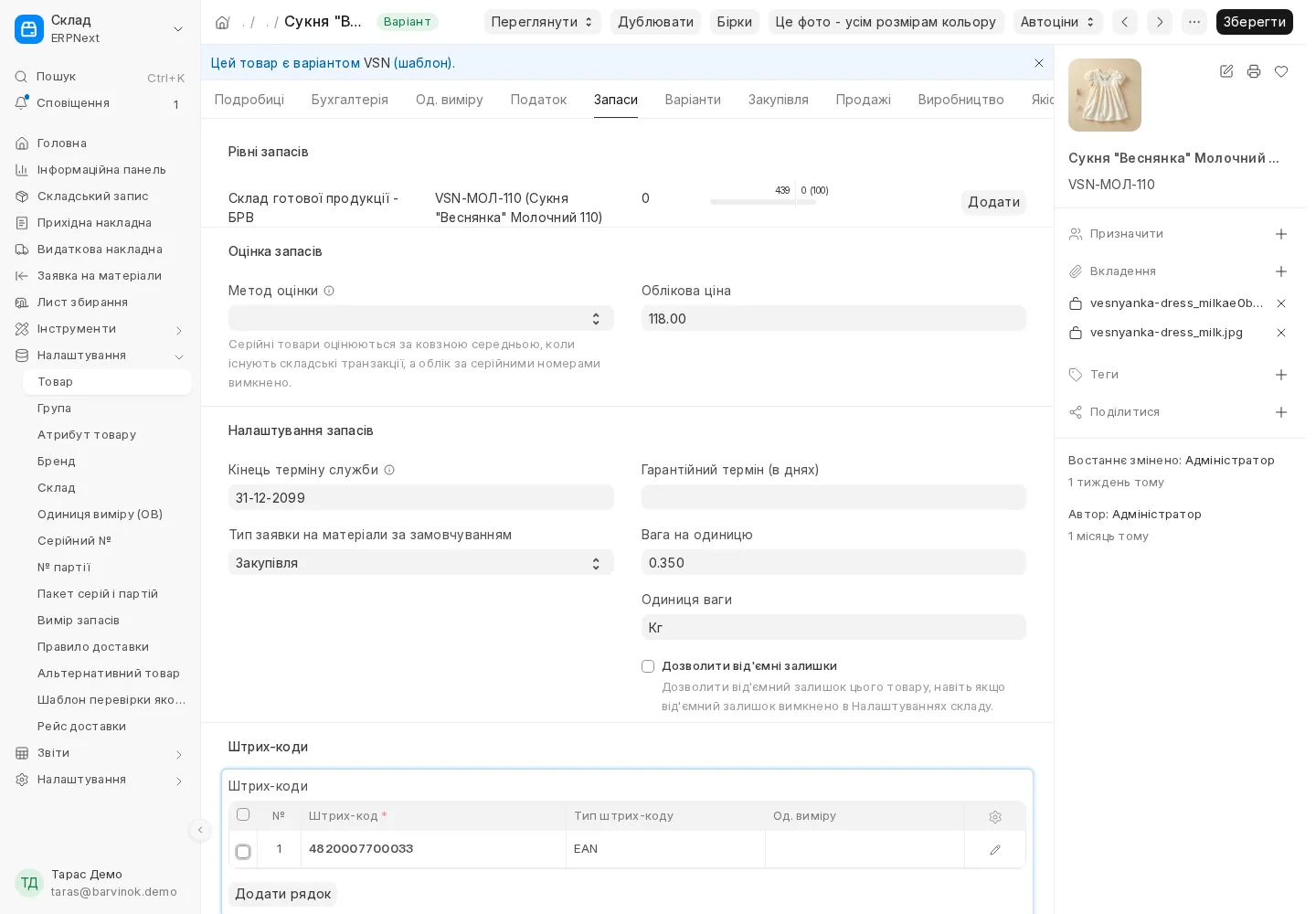Edit barcode row with pencil icon
This screenshot has width=1316, height=914.
[x=995, y=849]
